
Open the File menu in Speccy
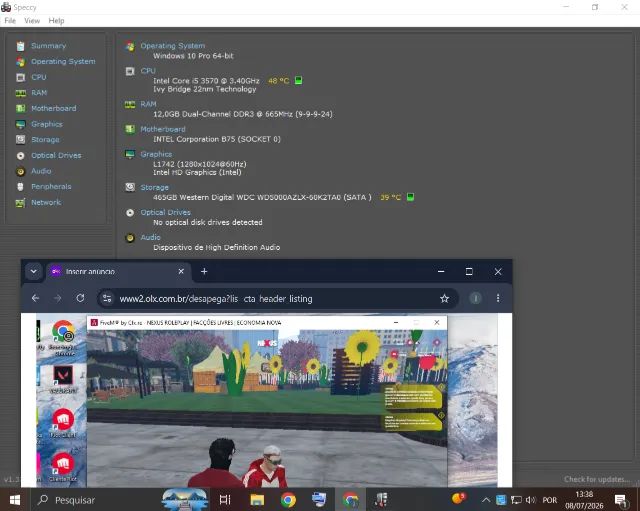pyautogui.click(x=10, y=20)
